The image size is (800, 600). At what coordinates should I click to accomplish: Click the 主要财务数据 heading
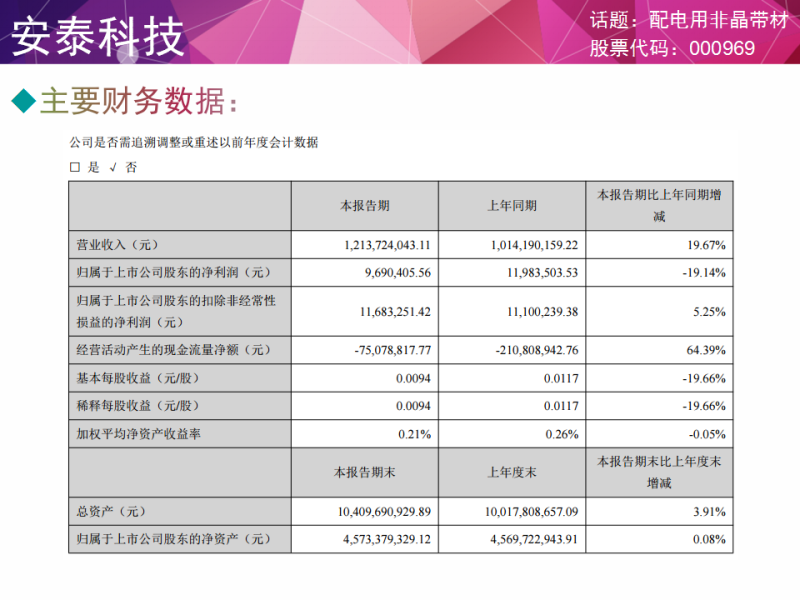pos(138,101)
